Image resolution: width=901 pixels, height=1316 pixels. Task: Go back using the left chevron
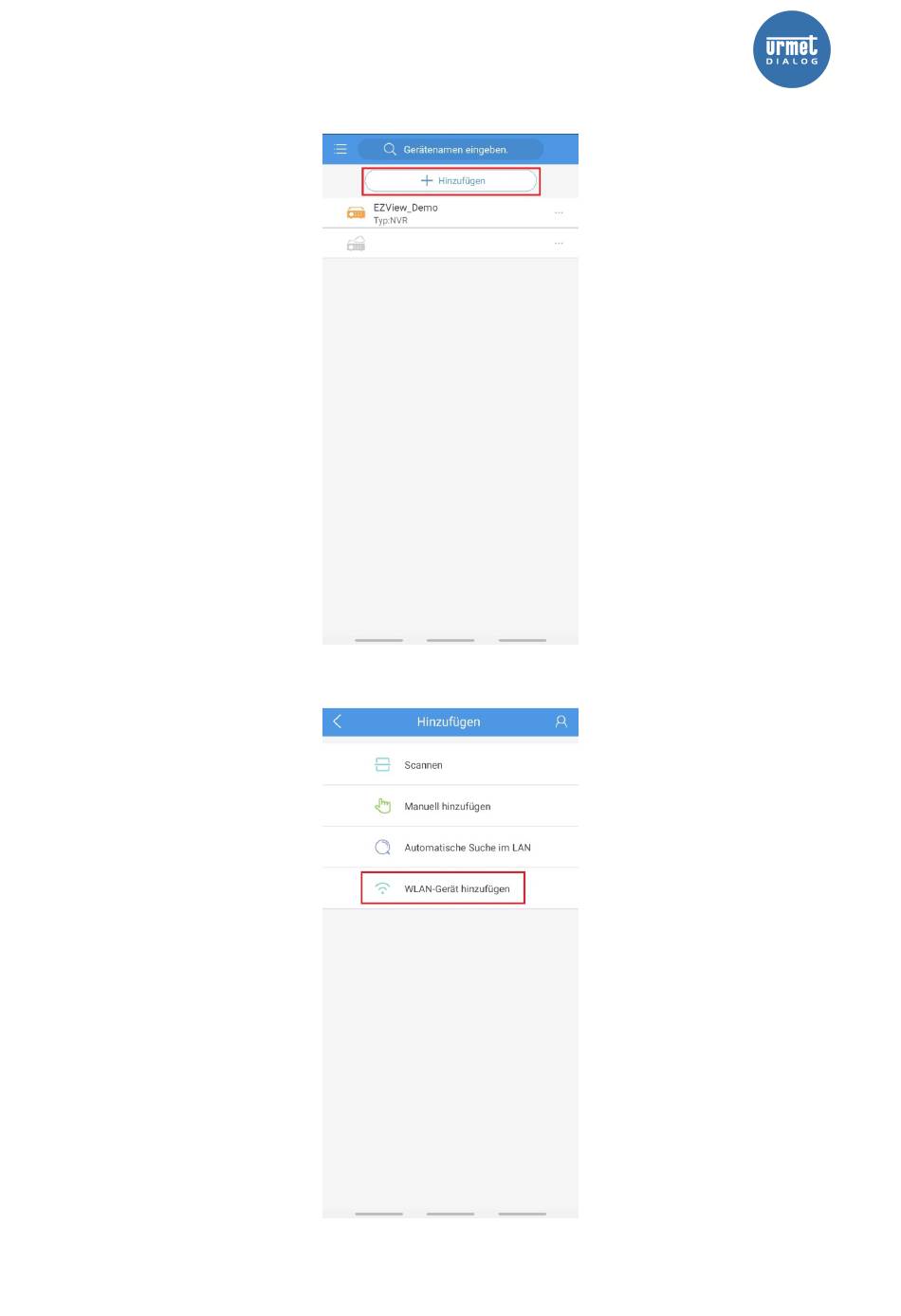pyautogui.click(x=338, y=722)
